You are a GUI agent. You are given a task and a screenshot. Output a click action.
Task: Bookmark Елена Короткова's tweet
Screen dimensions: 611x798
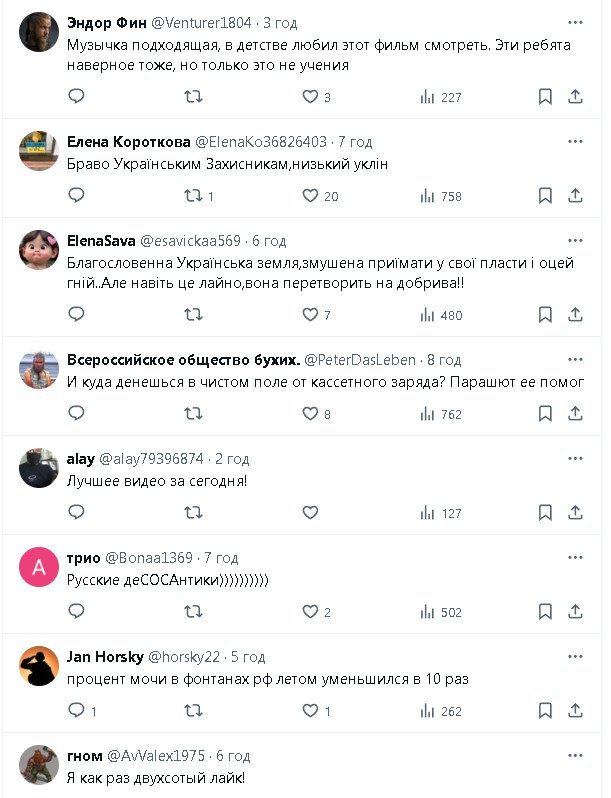545,196
